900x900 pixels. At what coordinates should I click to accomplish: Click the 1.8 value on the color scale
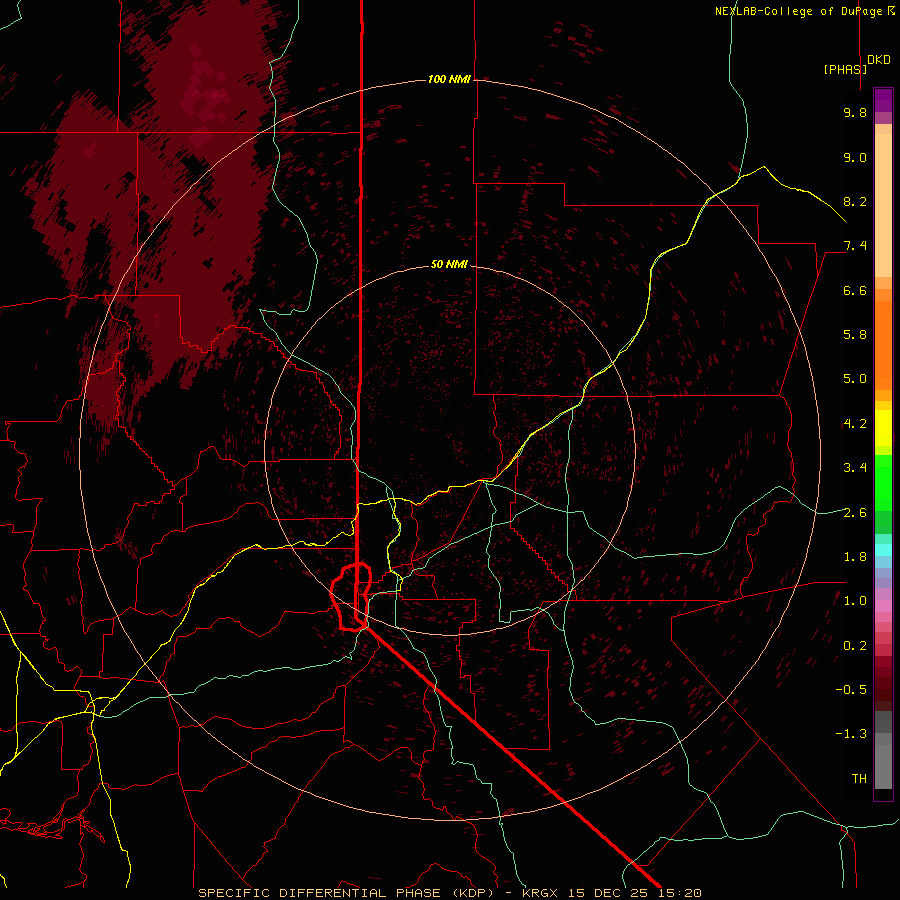point(855,557)
